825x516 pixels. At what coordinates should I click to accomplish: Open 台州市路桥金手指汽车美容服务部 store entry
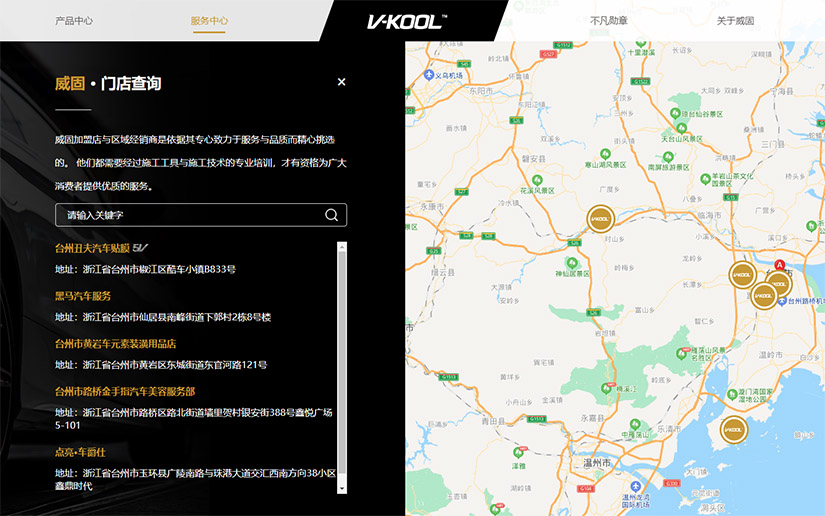coord(125,391)
